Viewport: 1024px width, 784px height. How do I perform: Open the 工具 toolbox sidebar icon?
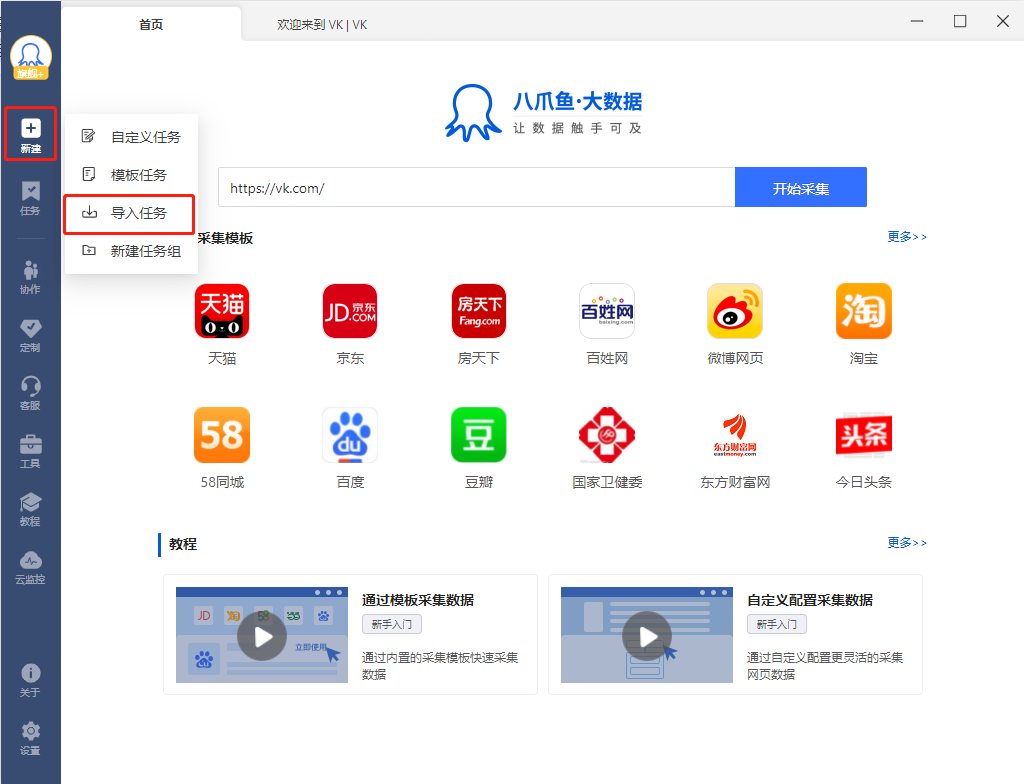[31, 451]
